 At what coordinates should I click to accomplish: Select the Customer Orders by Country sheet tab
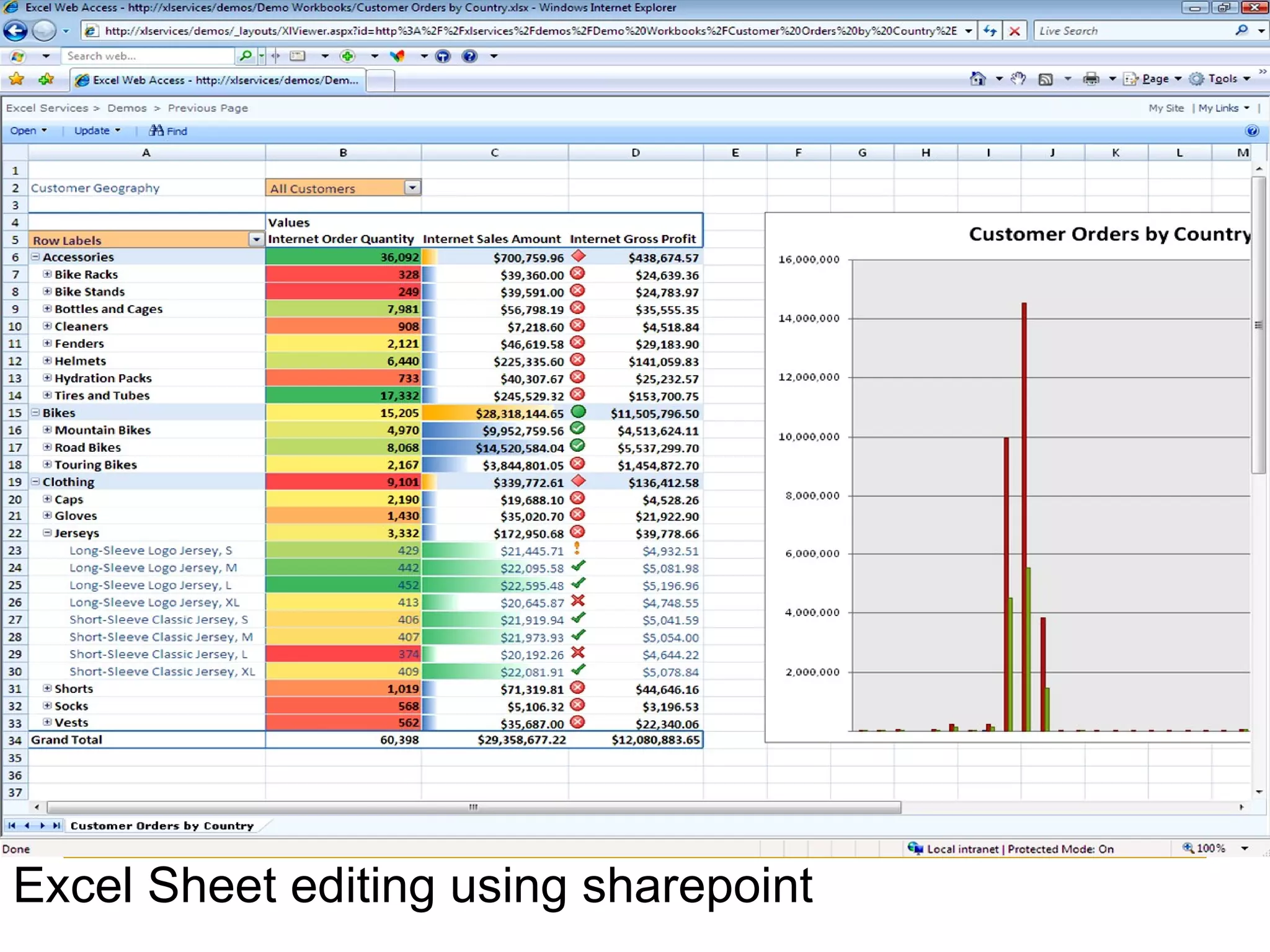(162, 826)
